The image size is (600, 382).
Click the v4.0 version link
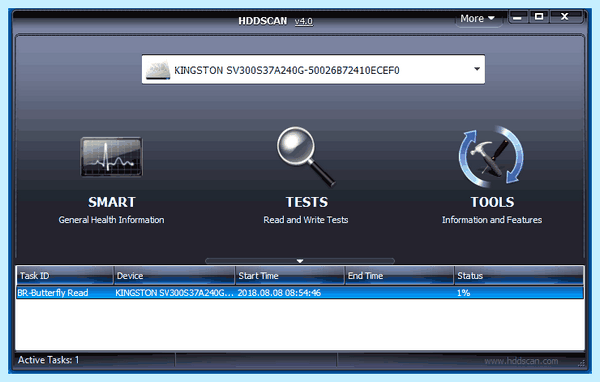(304, 21)
